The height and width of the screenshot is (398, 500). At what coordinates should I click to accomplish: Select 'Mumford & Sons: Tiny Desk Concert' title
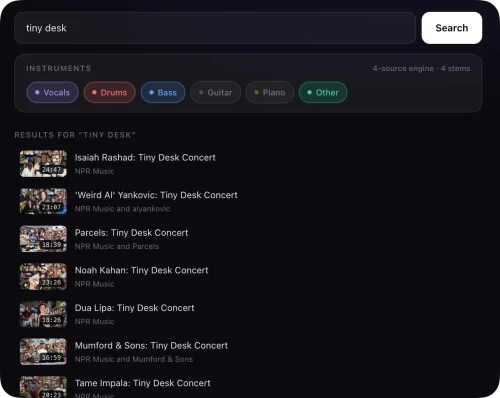point(151,346)
